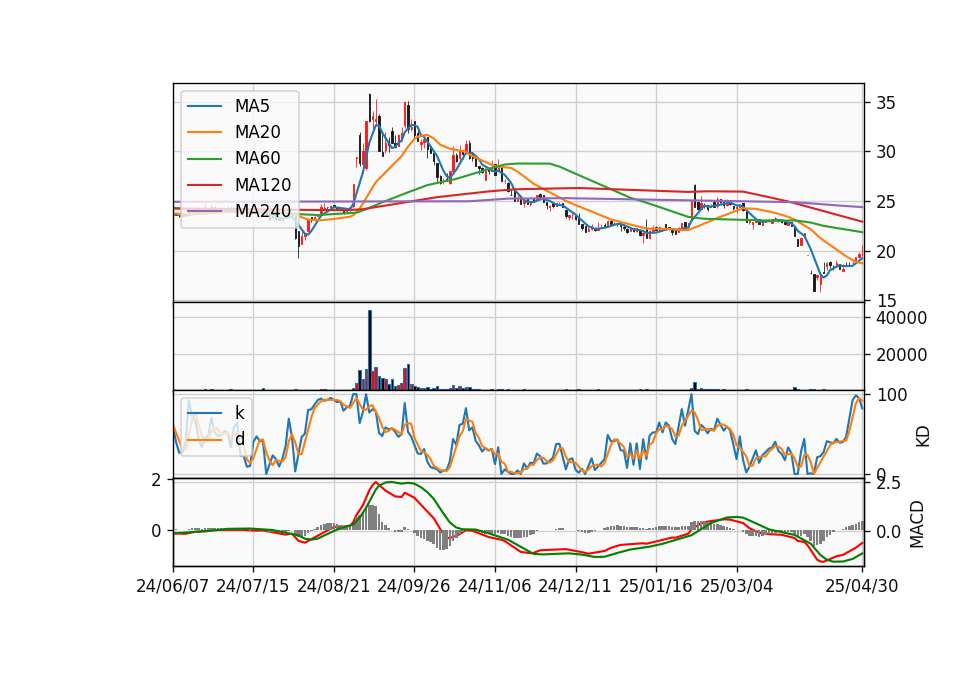Viewport: 960px width, 690px height.
Task: Click the 25 price axis label
Action: coord(886,202)
